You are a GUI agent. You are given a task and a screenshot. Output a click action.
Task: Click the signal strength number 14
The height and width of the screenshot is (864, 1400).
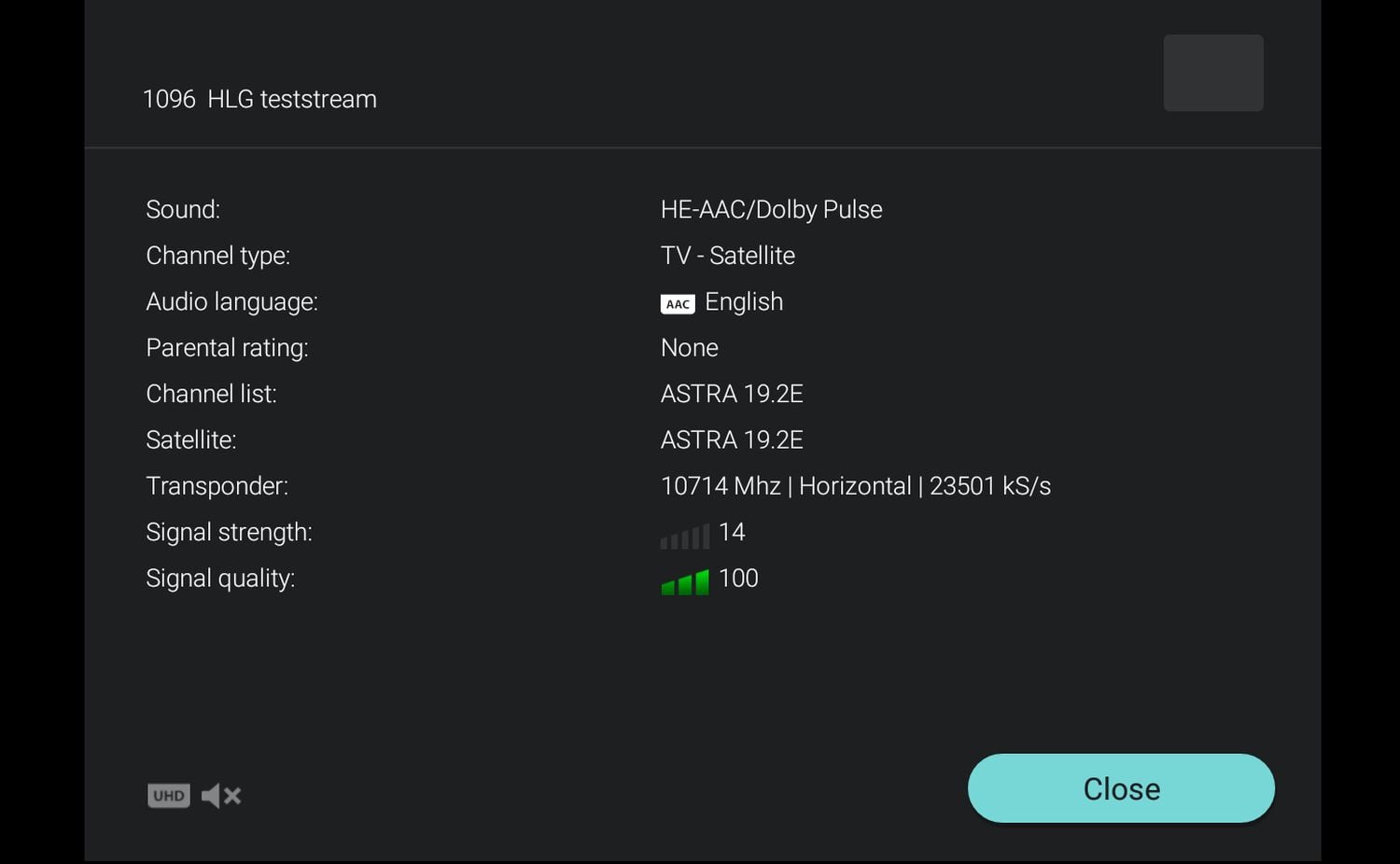[x=732, y=532]
